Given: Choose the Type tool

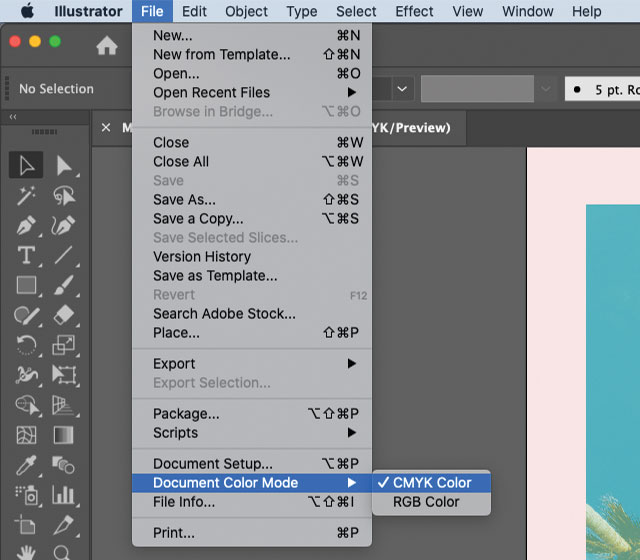Looking at the screenshot, I should [x=27, y=255].
